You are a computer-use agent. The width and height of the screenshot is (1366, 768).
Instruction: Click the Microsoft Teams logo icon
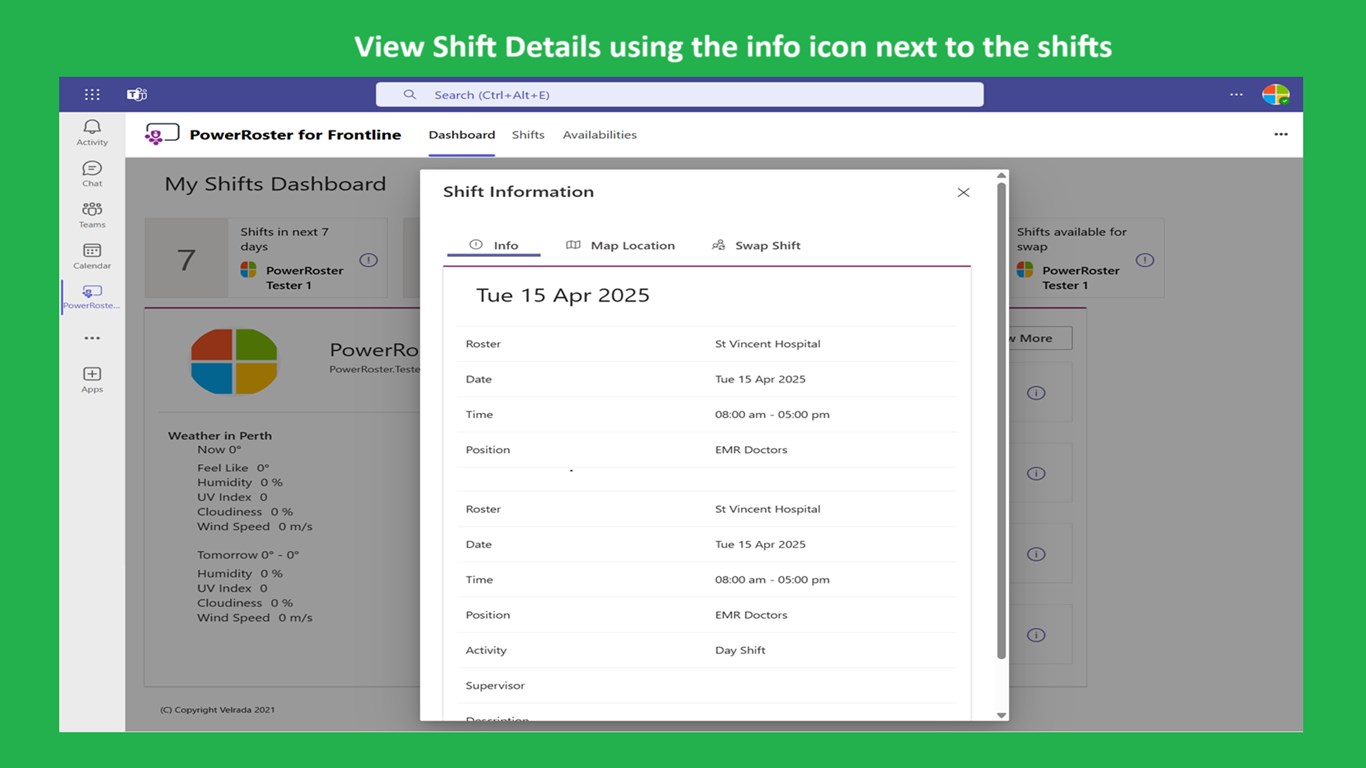coord(137,94)
